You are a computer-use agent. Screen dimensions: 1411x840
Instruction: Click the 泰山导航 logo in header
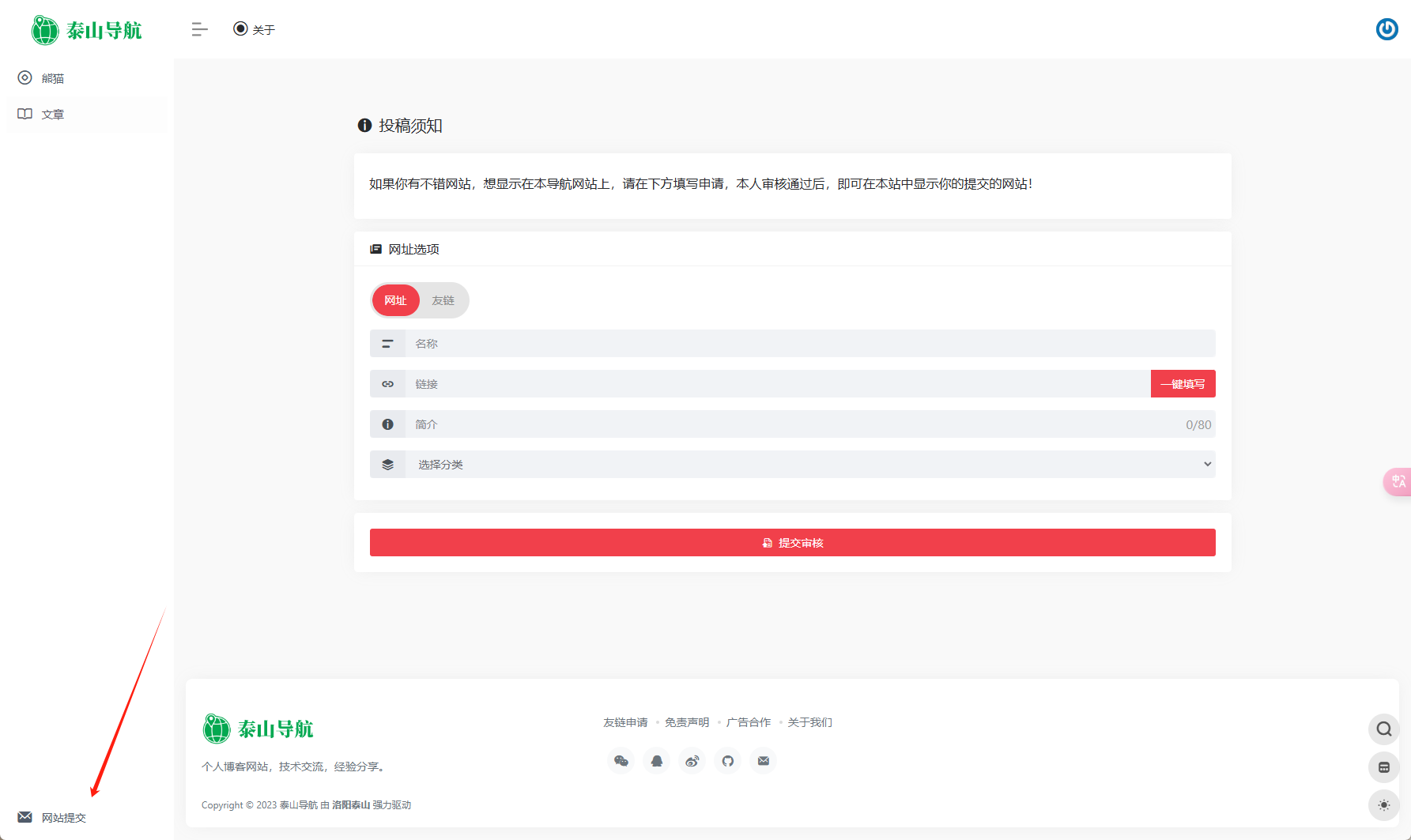click(87, 30)
